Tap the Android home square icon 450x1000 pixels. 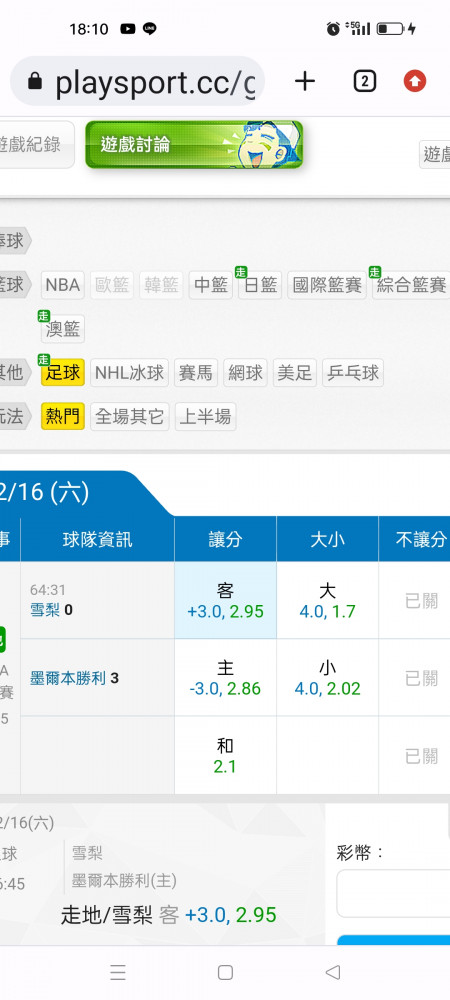pos(225,972)
